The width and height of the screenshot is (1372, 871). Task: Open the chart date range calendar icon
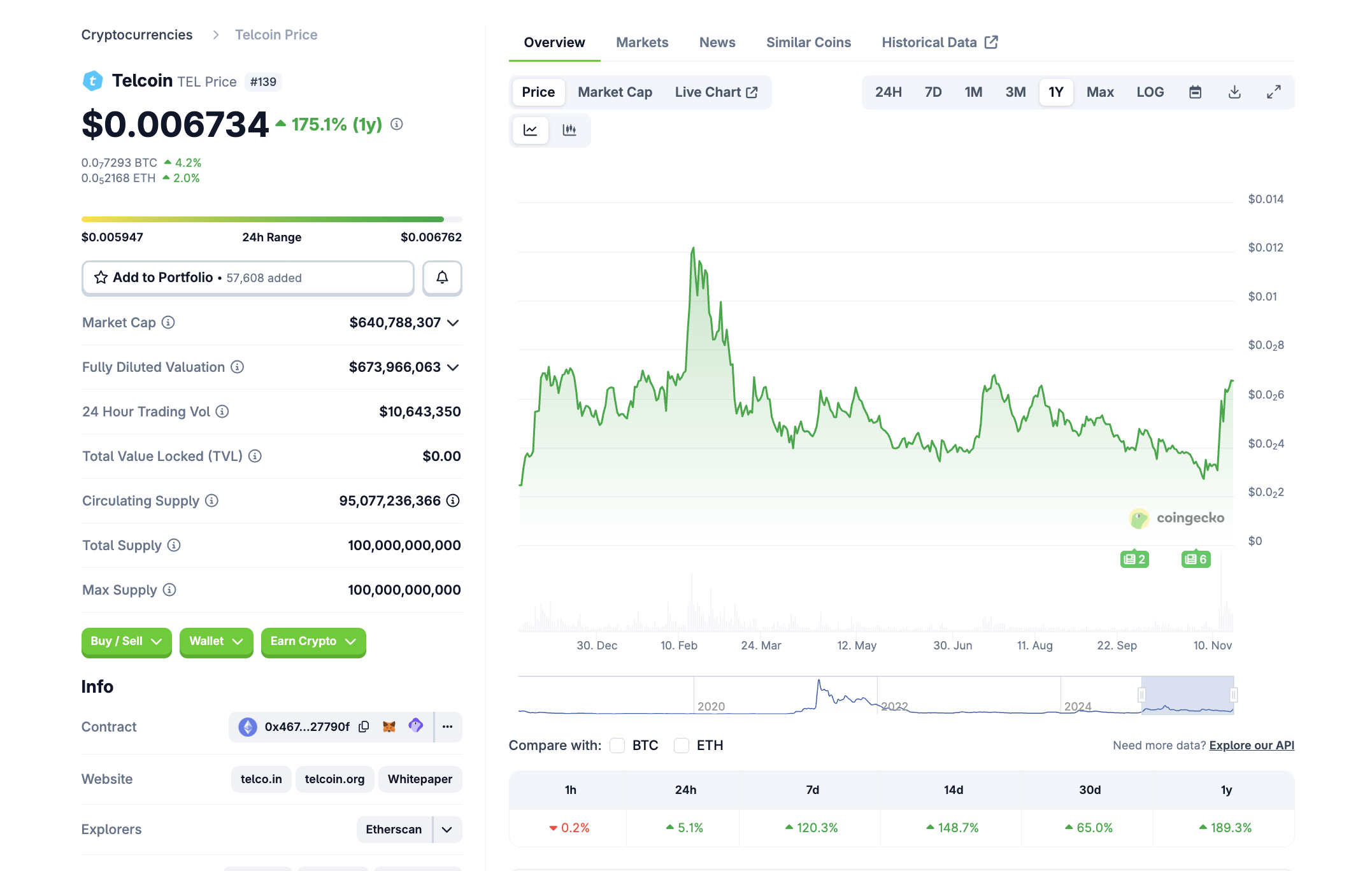tap(1194, 92)
